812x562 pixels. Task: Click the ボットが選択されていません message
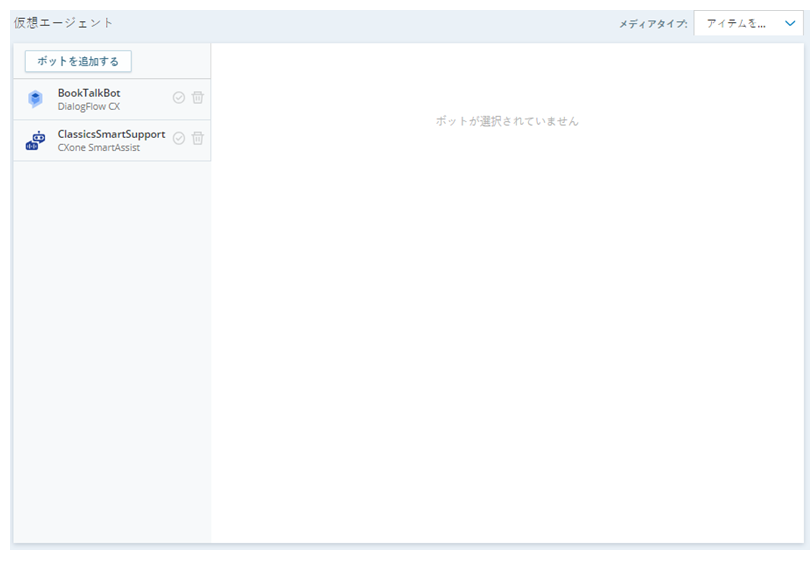[x=507, y=121]
